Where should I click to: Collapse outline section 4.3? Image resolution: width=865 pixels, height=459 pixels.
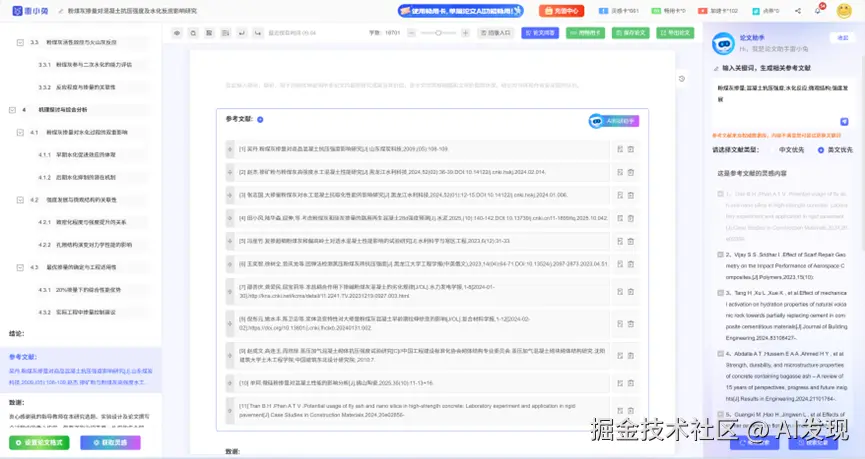(x=20, y=268)
